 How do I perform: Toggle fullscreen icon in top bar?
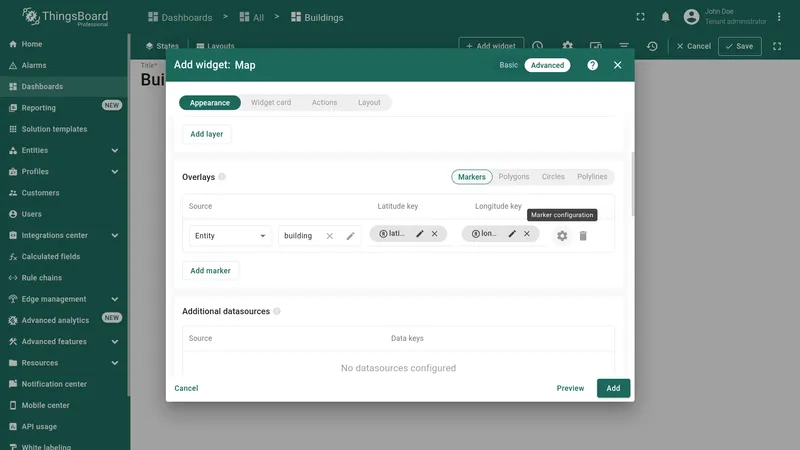(640, 17)
